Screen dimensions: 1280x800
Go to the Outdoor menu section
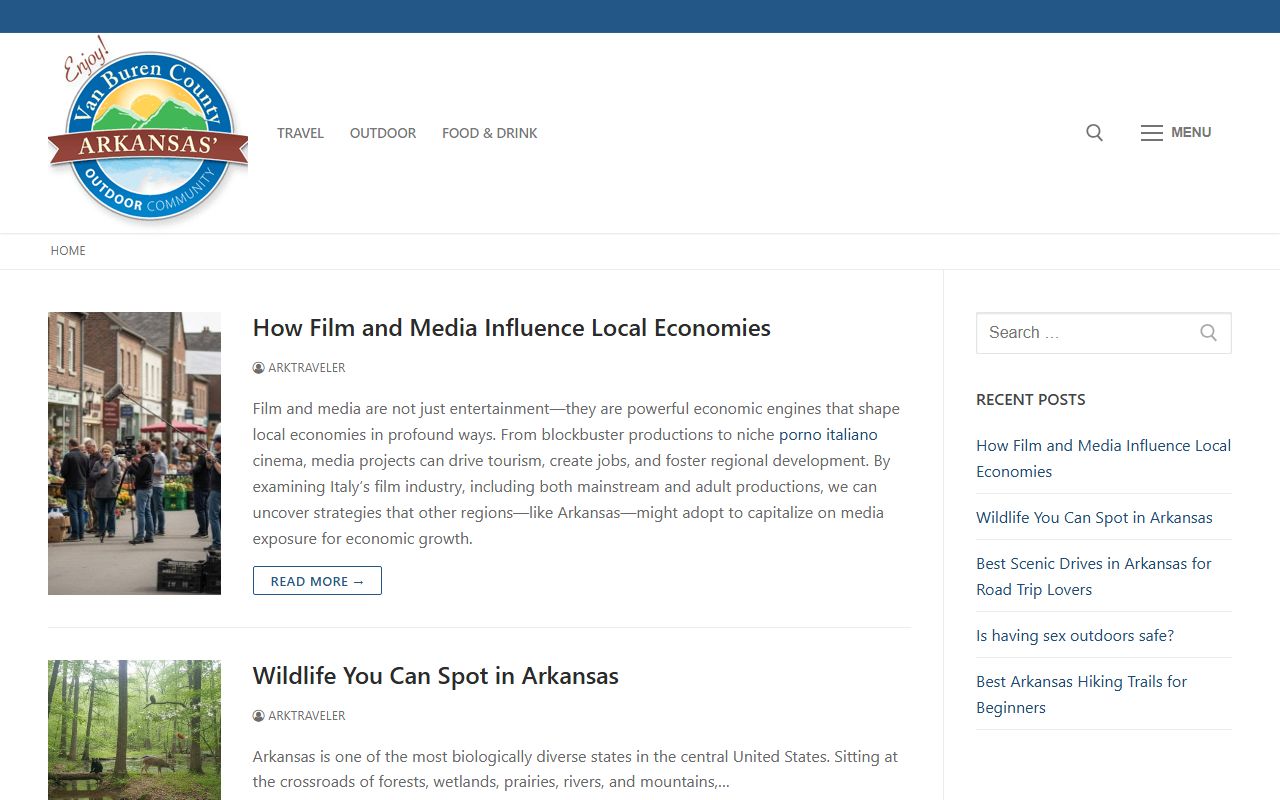(x=382, y=133)
